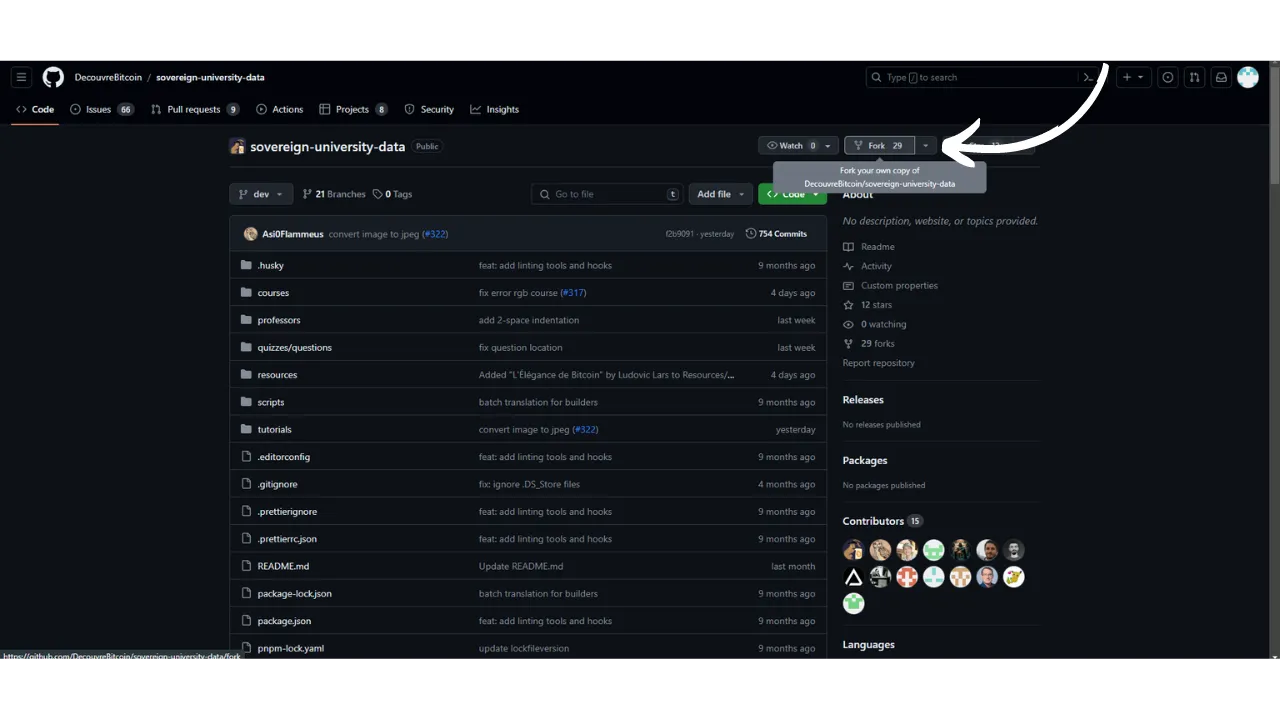Image resolution: width=1280 pixels, height=720 pixels.
Task: Open the courses folder
Action: click(x=273, y=293)
